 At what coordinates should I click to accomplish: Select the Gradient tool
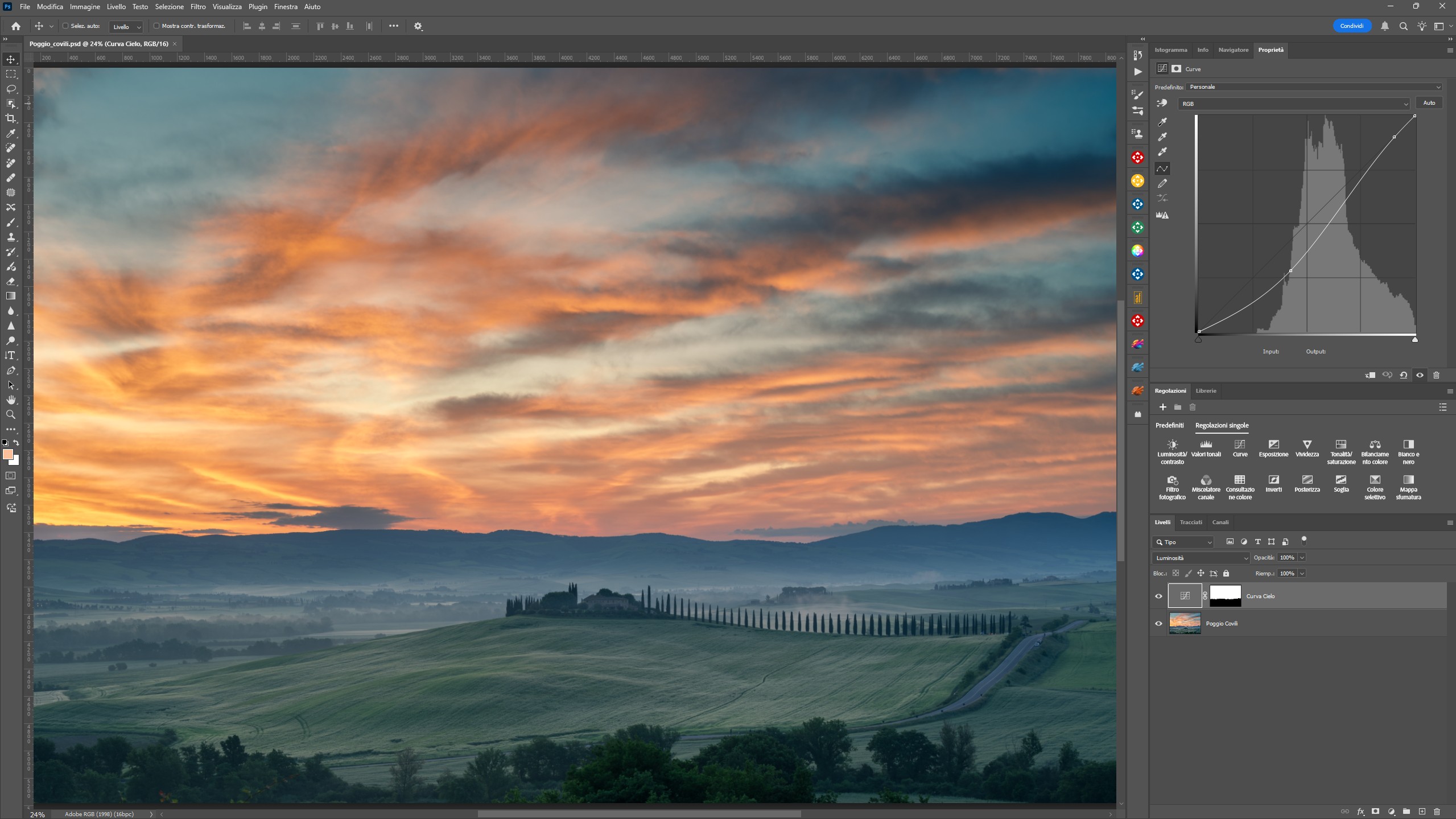click(11, 296)
